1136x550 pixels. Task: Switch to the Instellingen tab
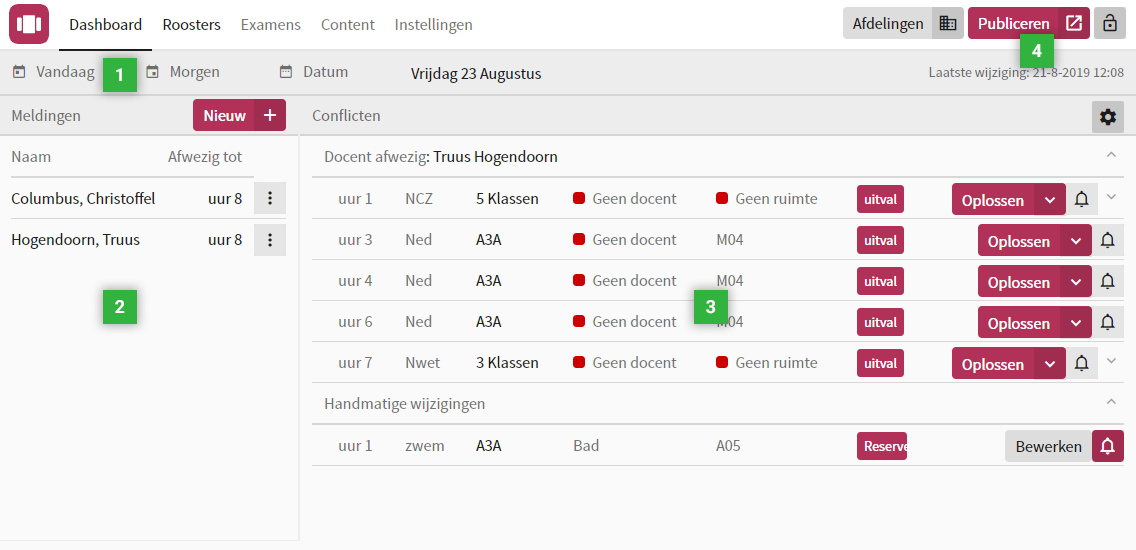point(433,25)
